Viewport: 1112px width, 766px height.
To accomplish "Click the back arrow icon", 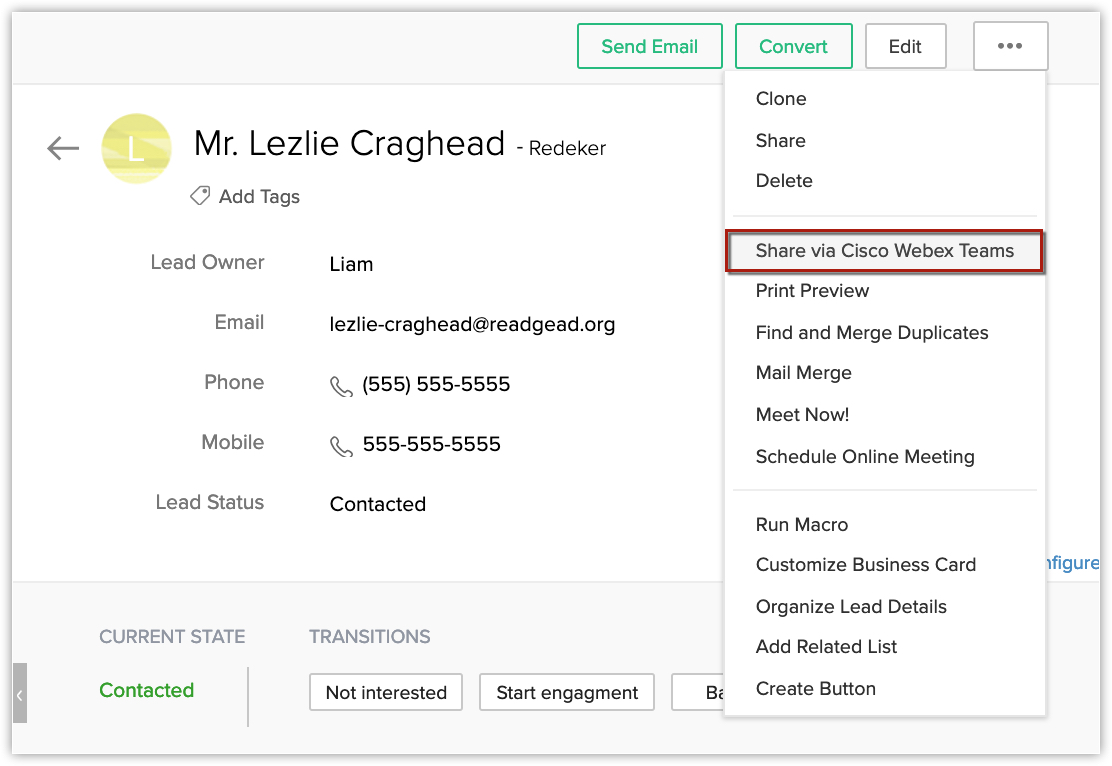I will (x=62, y=149).
